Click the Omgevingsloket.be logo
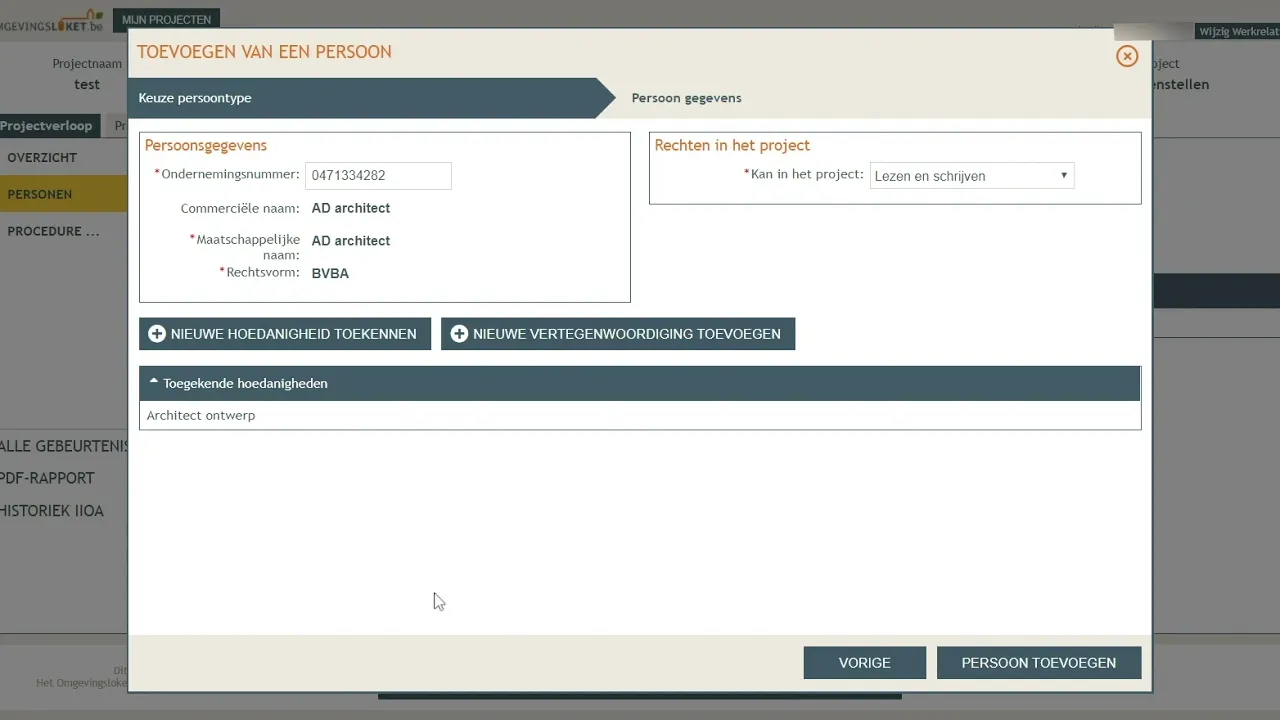Image resolution: width=1280 pixels, height=720 pixels. point(52,20)
